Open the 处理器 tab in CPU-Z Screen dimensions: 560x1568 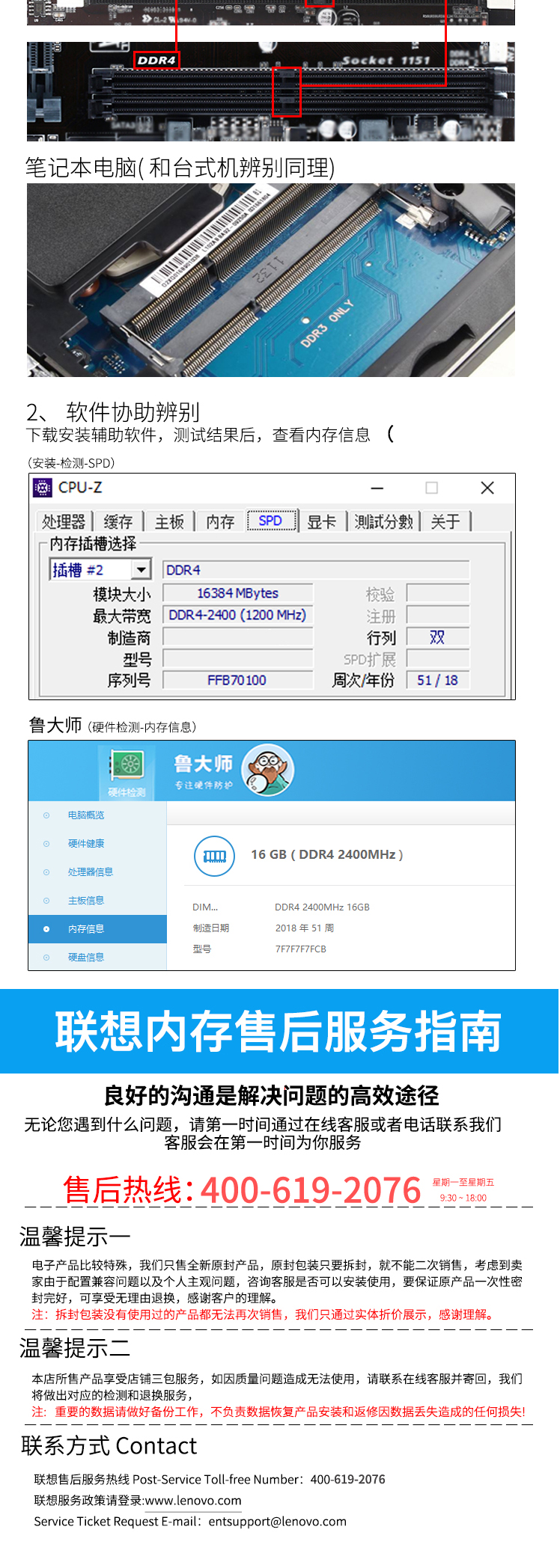pyautogui.click(x=64, y=521)
